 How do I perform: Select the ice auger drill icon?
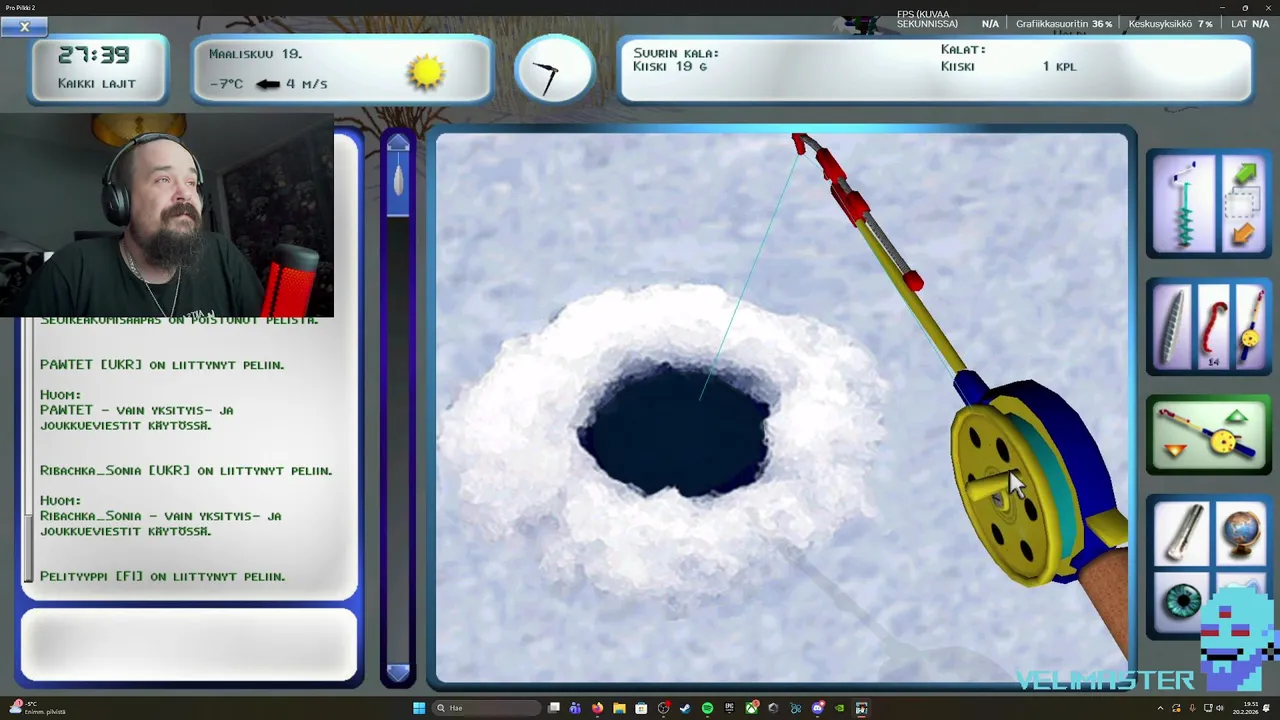(1184, 203)
